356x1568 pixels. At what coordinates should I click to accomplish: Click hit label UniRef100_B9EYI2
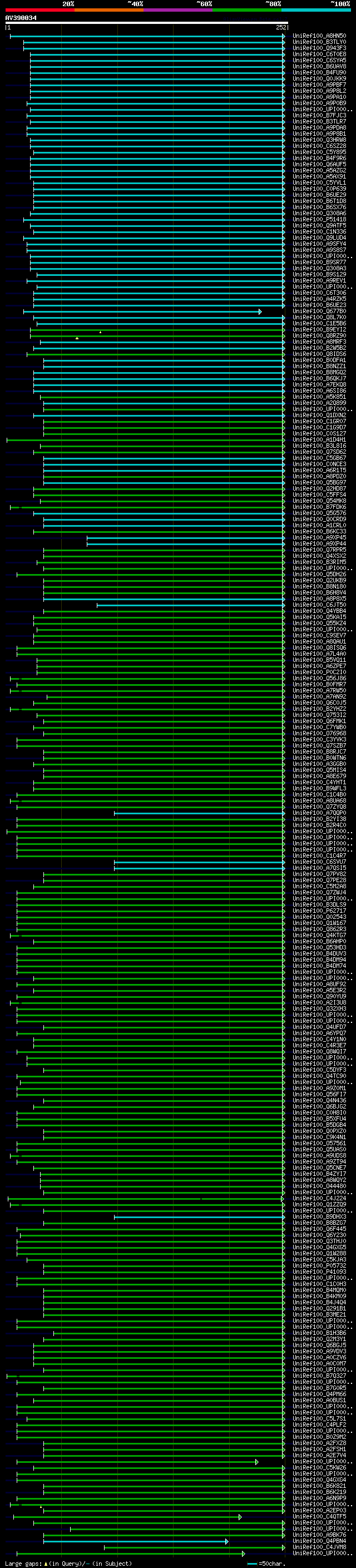pos(319,330)
